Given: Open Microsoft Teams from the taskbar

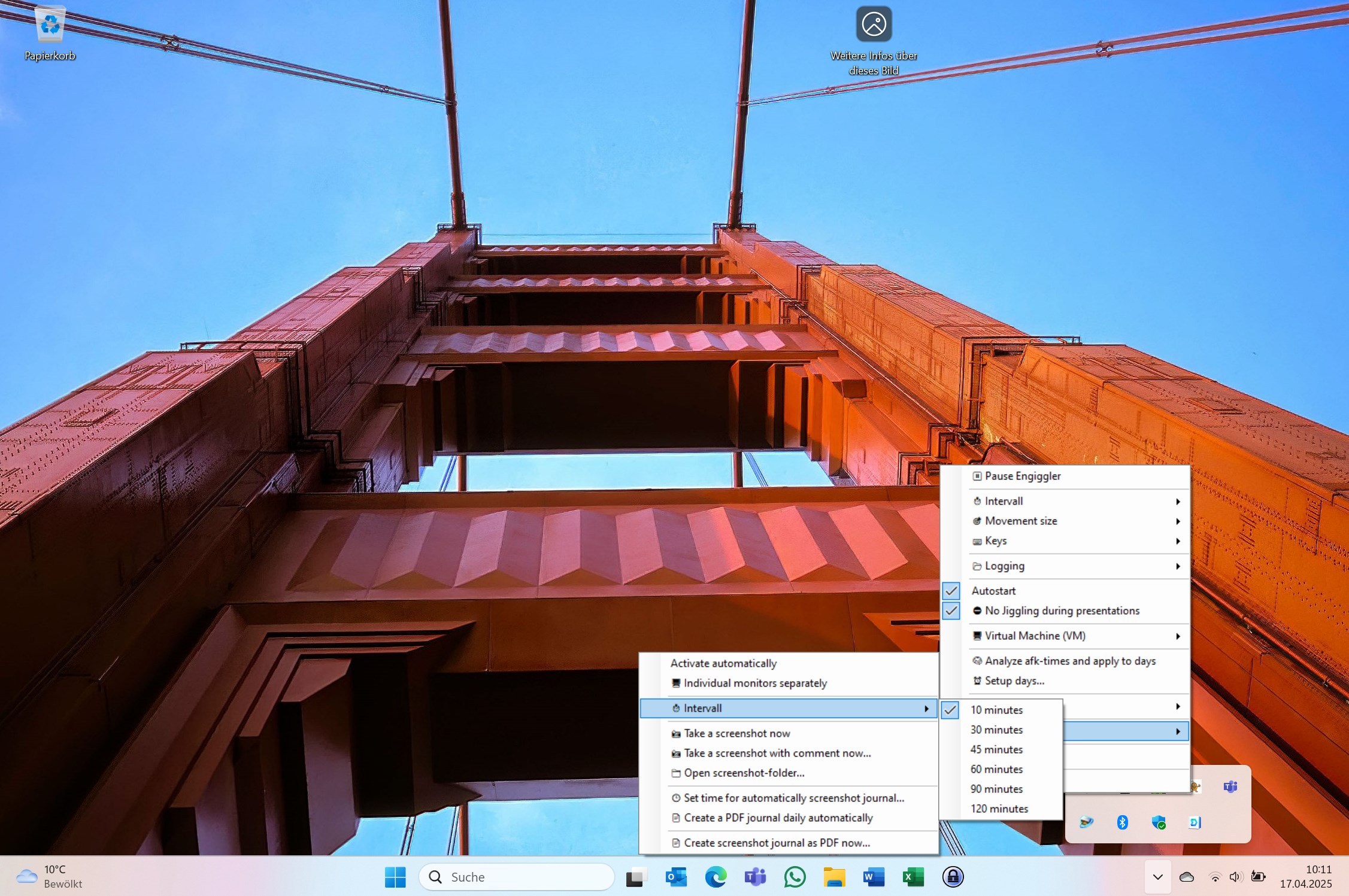Looking at the screenshot, I should click(755, 877).
